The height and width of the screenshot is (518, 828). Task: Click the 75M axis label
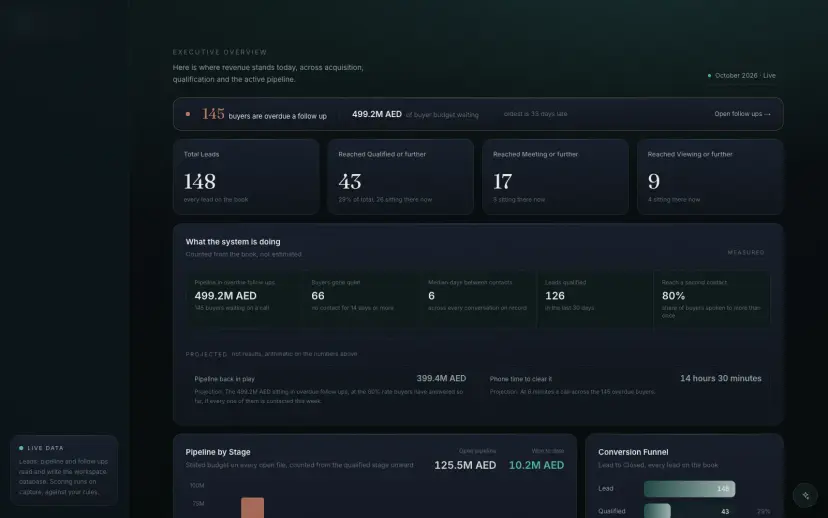click(198, 504)
